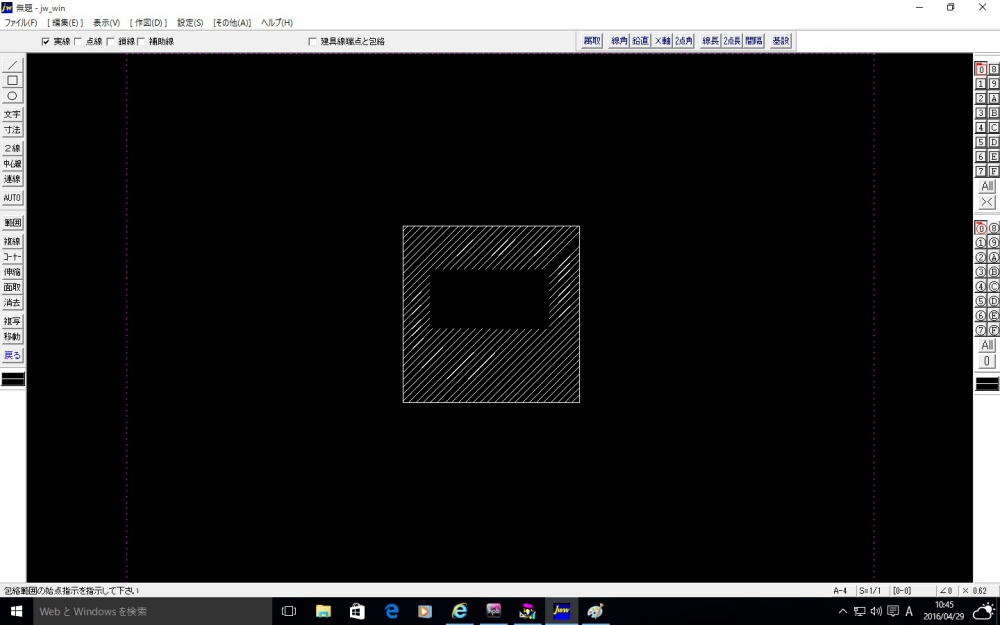
Task: Select the 消去 erase tool
Action: tap(12, 303)
